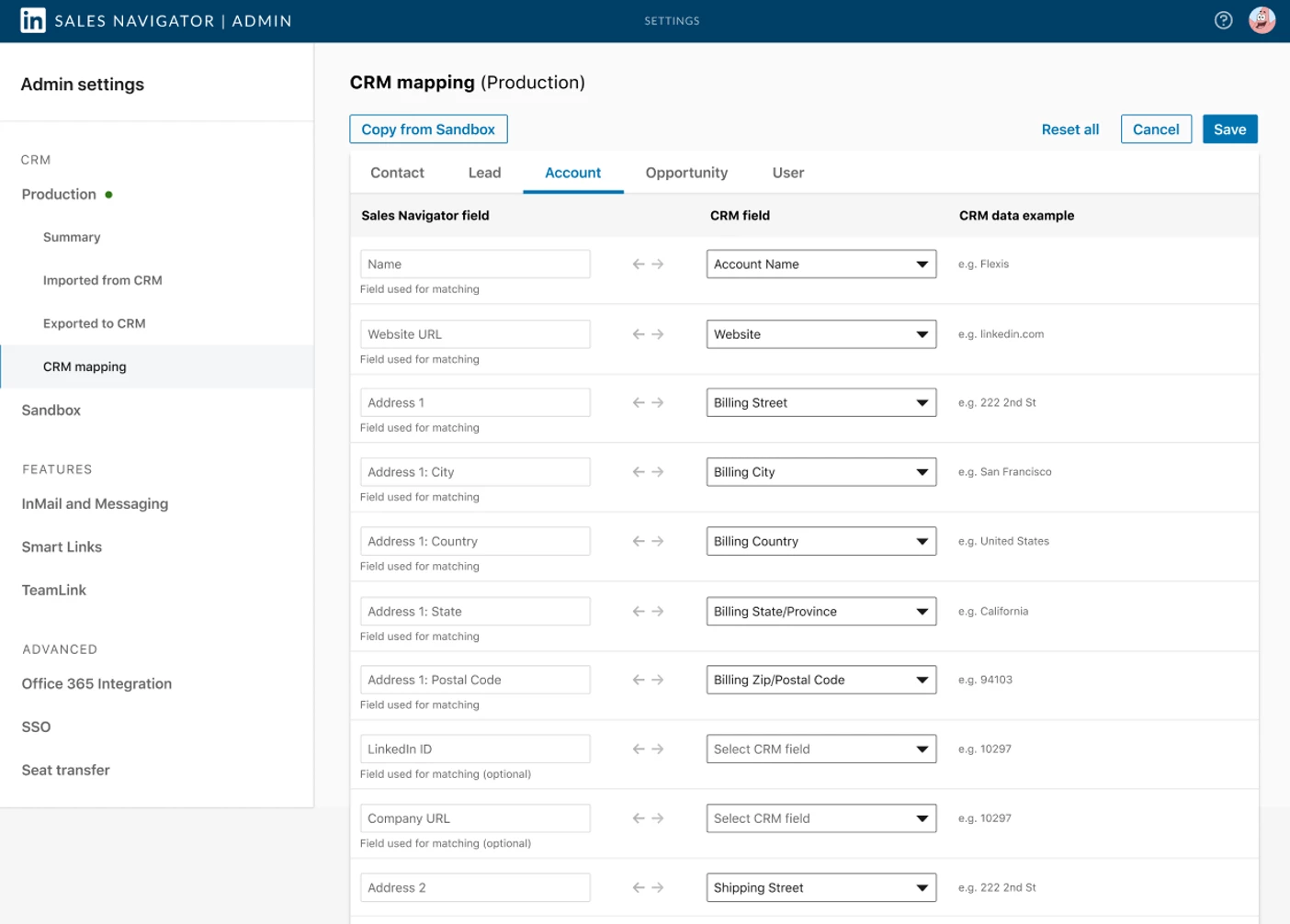Click the Reset all link
The width and height of the screenshot is (1290, 924).
1069,130
